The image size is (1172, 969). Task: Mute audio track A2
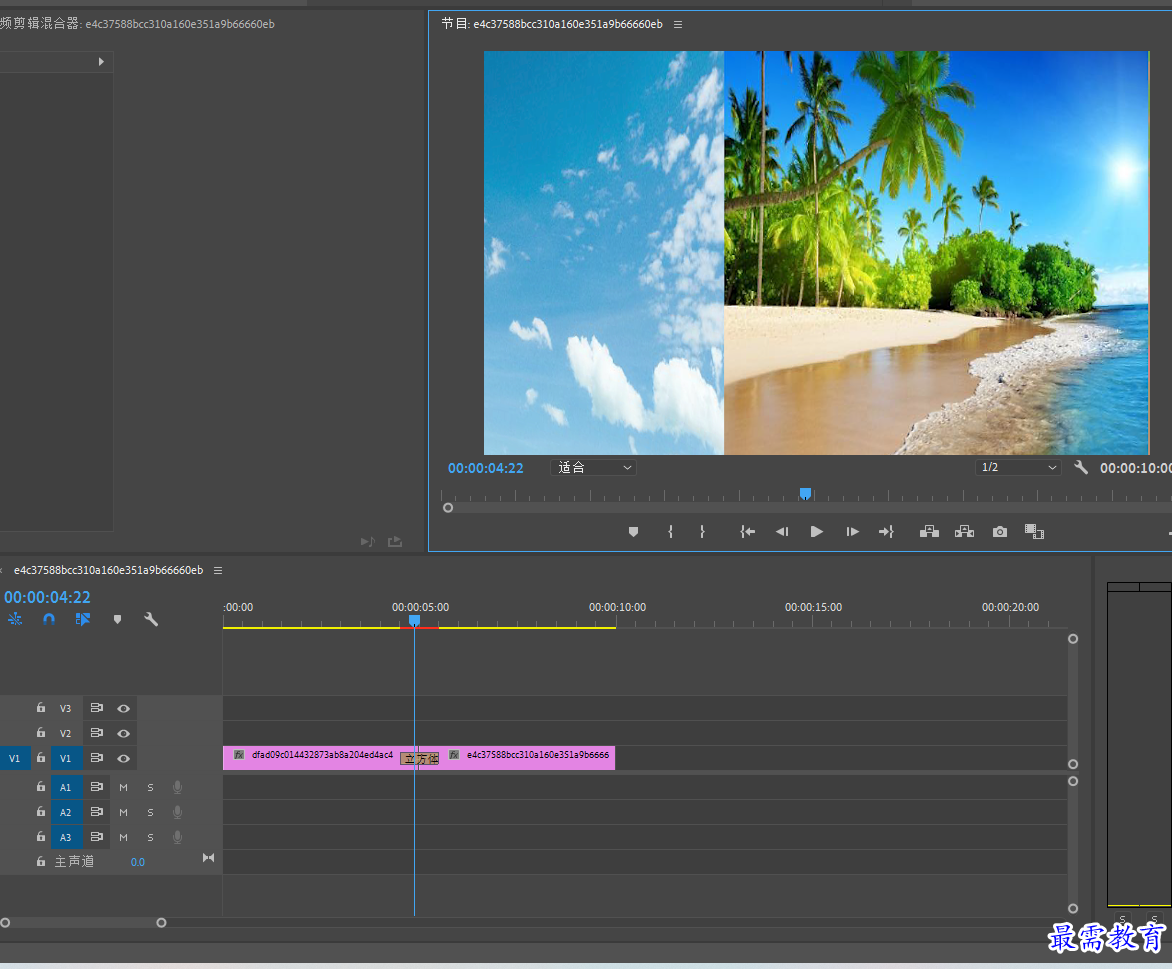pyautogui.click(x=123, y=812)
